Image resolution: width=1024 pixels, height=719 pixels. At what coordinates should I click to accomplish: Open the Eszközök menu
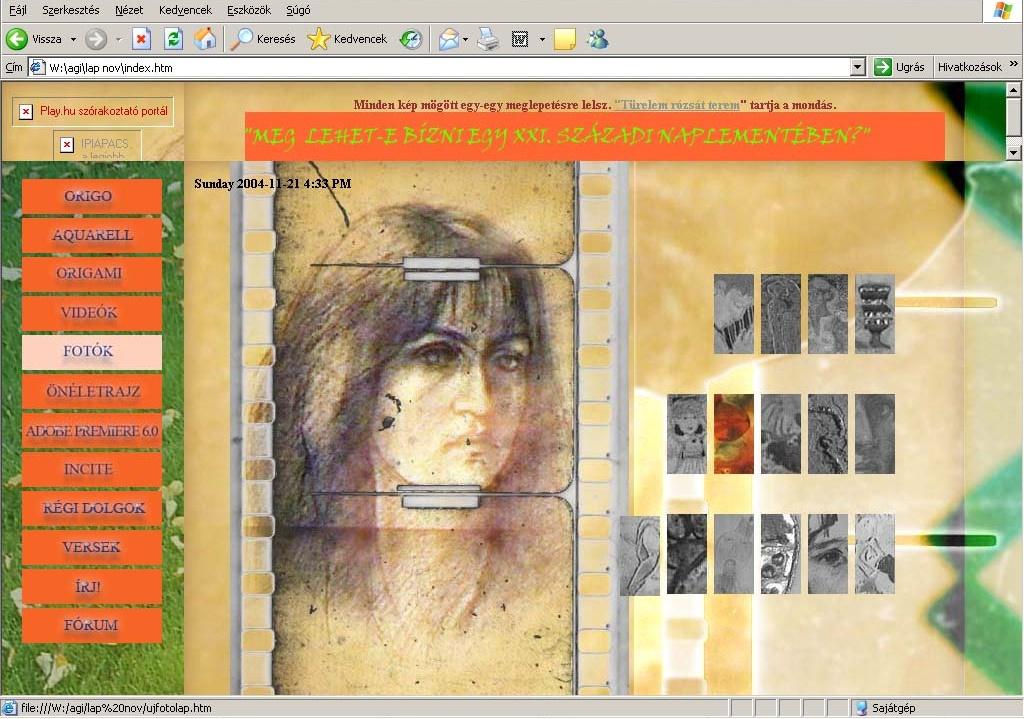[x=249, y=10]
